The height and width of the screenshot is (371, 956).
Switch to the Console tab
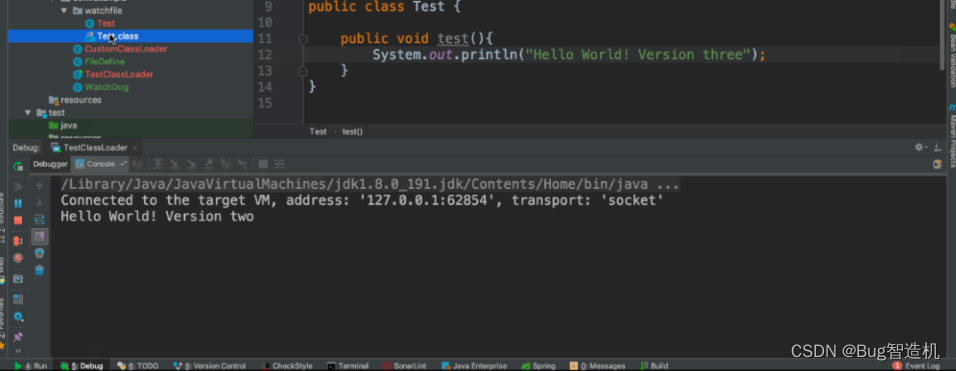tap(101, 164)
